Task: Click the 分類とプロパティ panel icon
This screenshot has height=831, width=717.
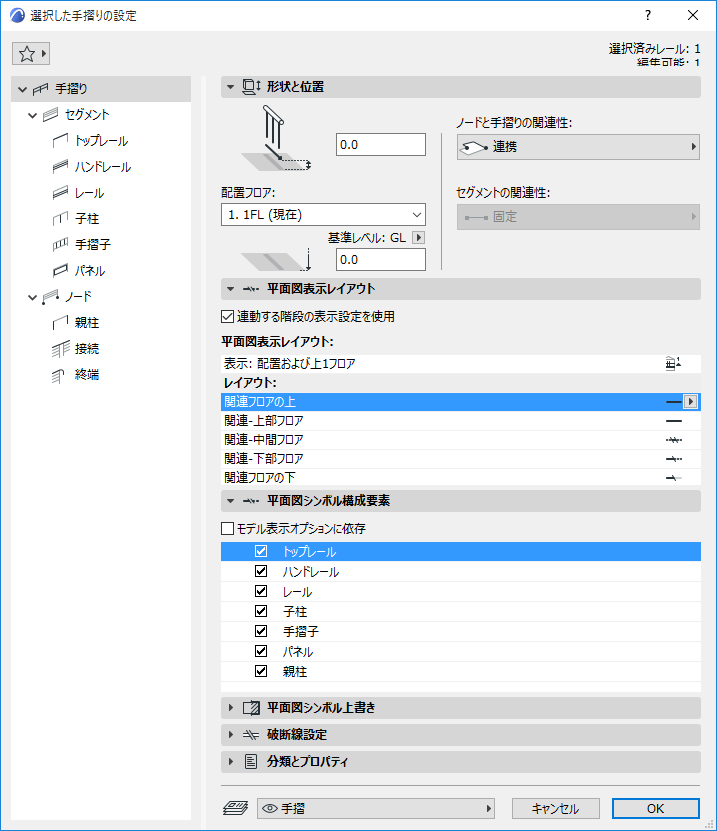Action: click(251, 762)
